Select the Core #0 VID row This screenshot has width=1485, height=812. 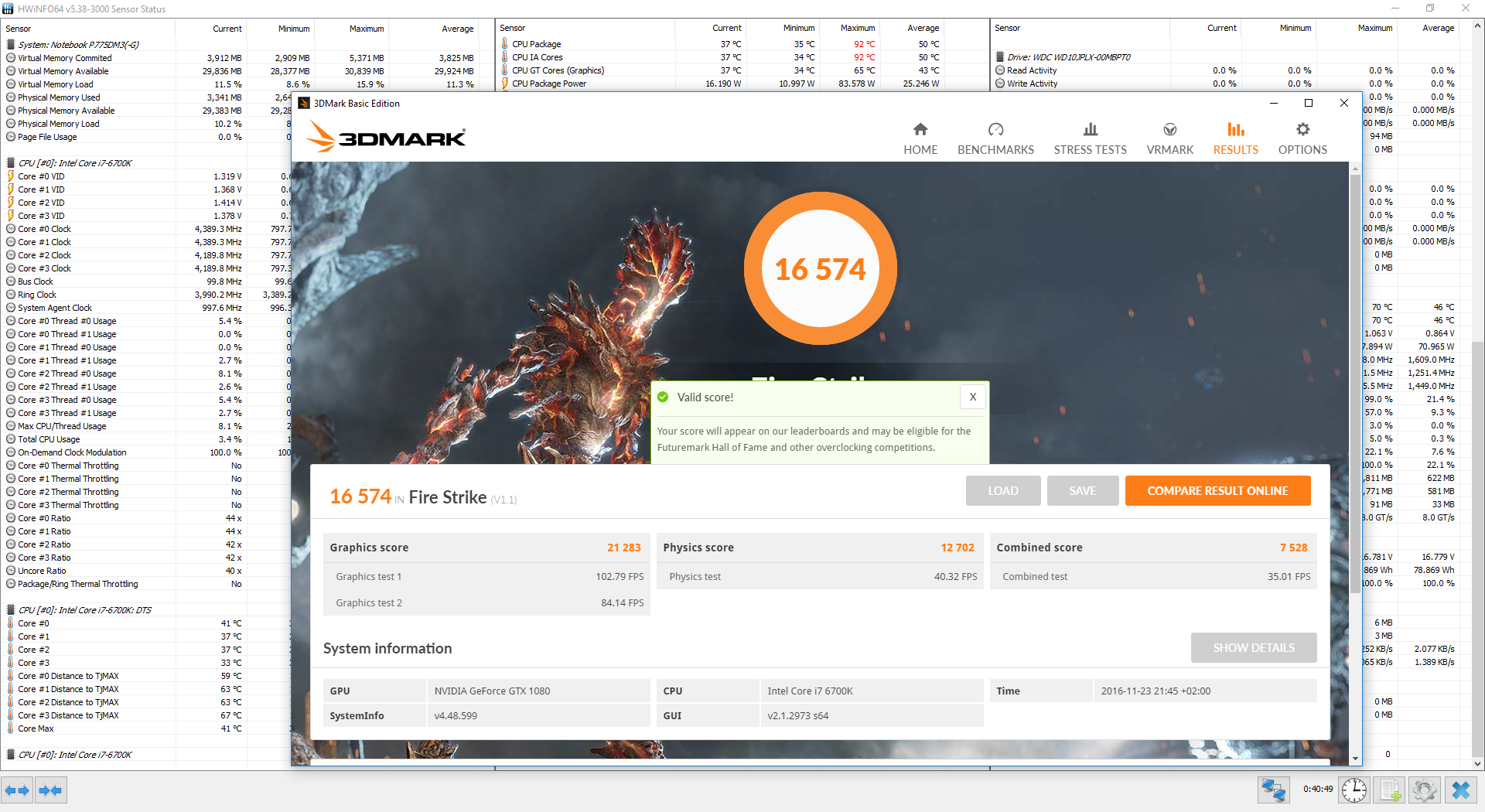tap(147, 176)
